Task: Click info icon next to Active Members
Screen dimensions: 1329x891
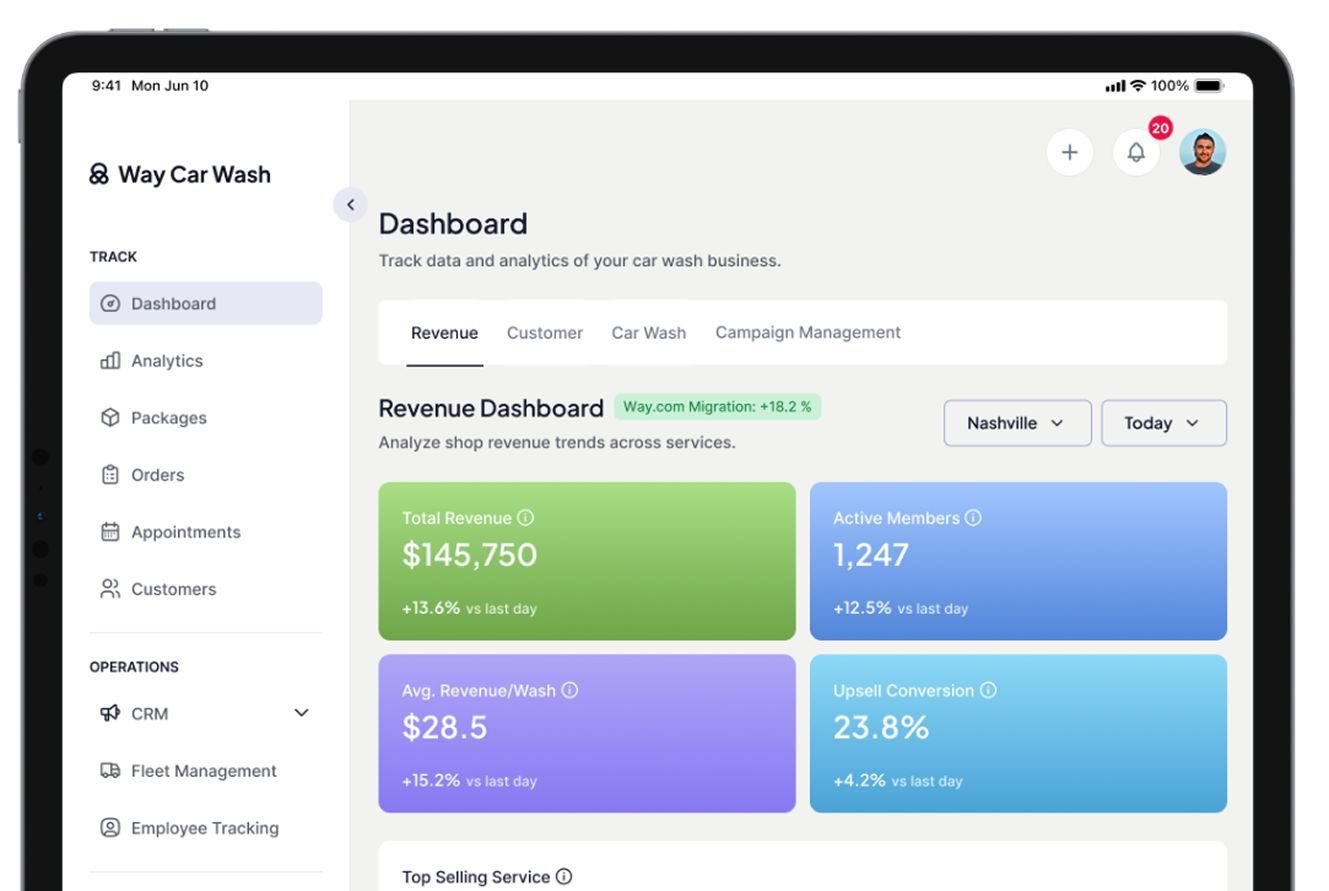Action: click(973, 518)
